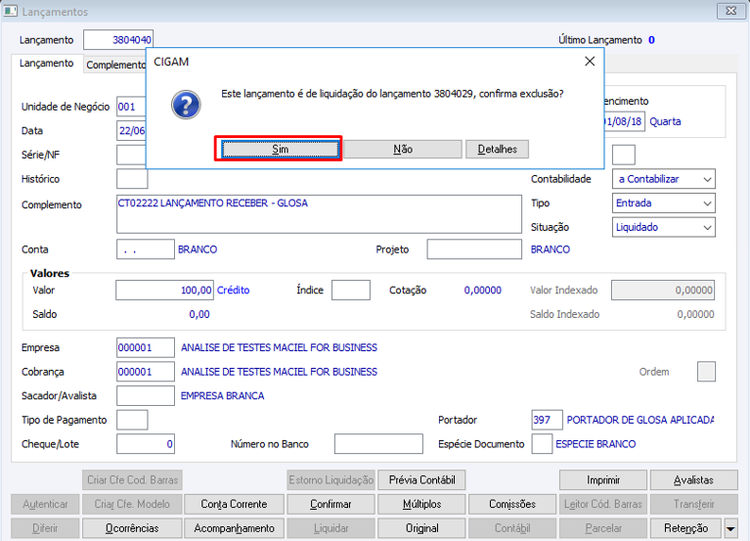Click the Espécie Documento field
This screenshot has height=541, width=750.
tap(542, 444)
